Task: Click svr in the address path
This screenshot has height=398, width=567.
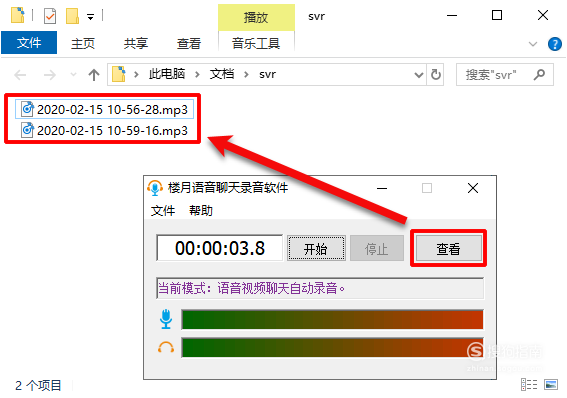Action: click(268, 74)
